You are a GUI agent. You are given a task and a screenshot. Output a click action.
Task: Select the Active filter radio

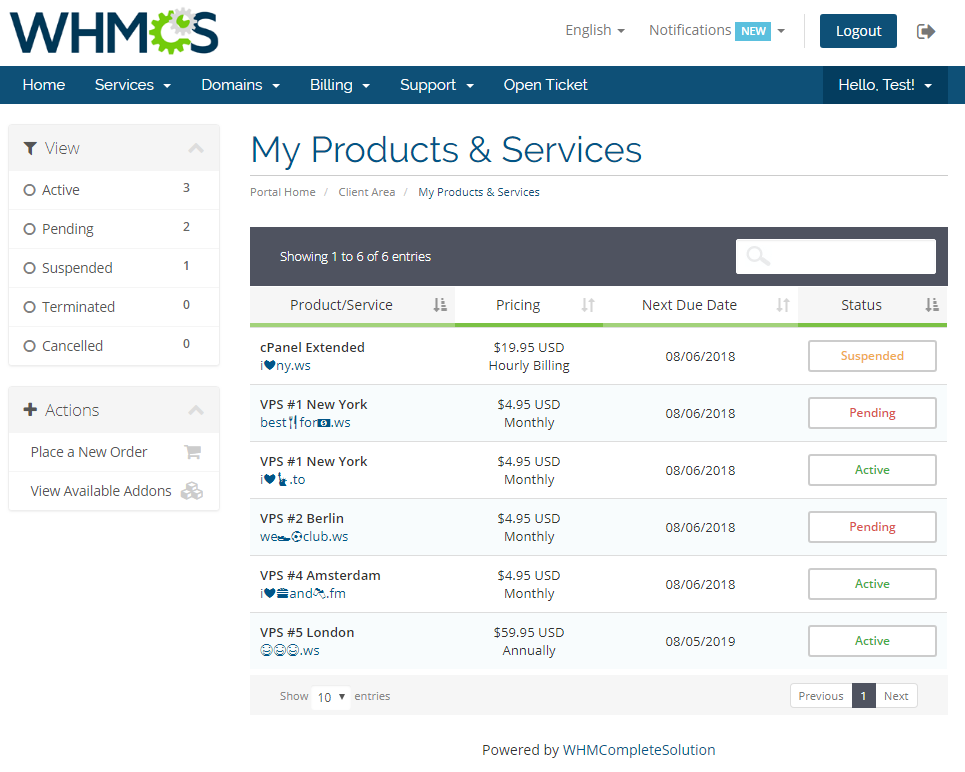(x=30, y=190)
